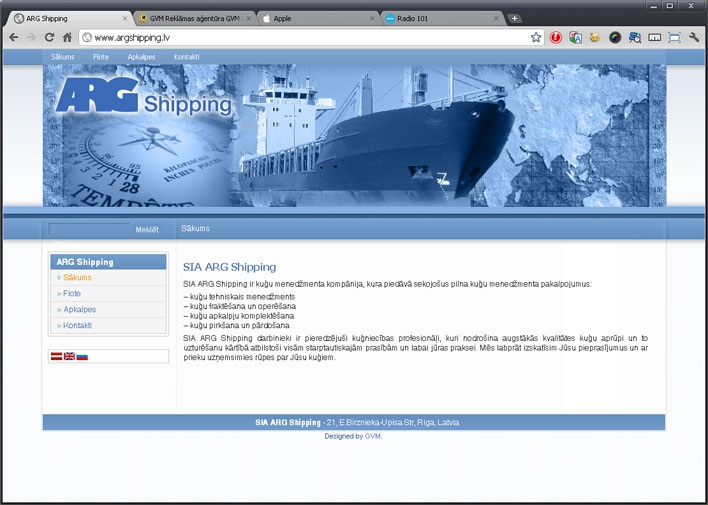Screen dimensions: 708x505
Task: Open the wrench settings menu
Action: pos(694,37)
